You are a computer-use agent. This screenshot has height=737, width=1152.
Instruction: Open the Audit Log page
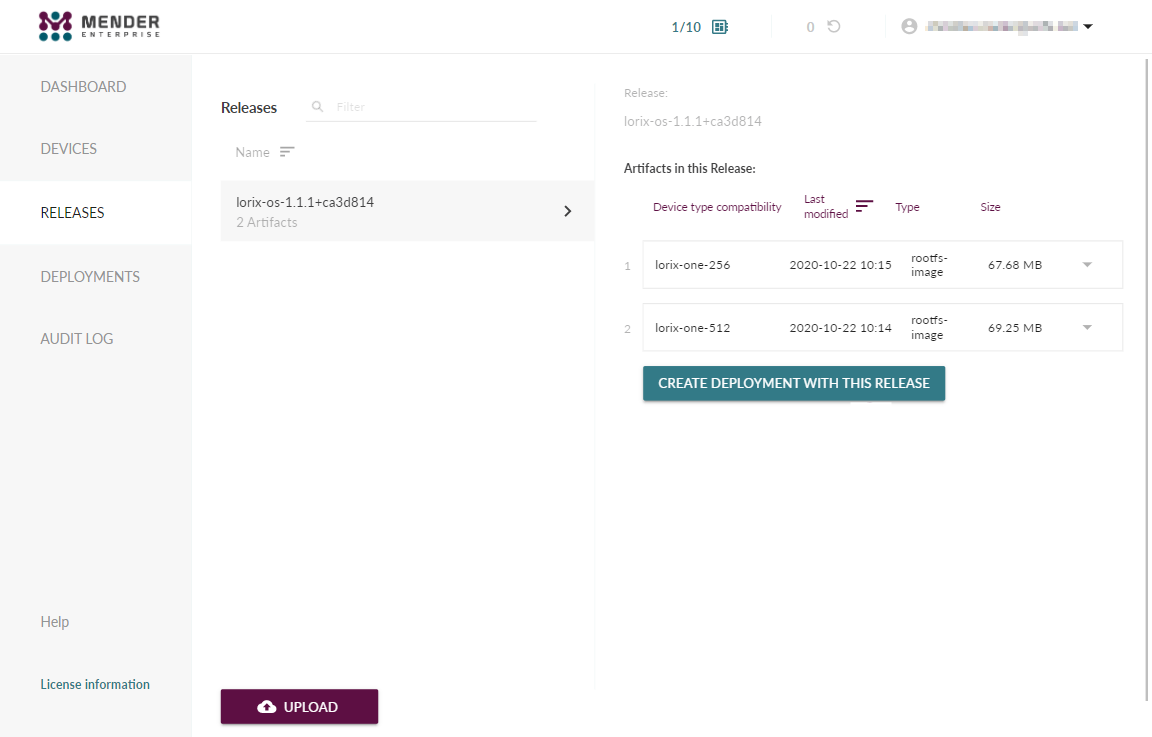[77, 339]
